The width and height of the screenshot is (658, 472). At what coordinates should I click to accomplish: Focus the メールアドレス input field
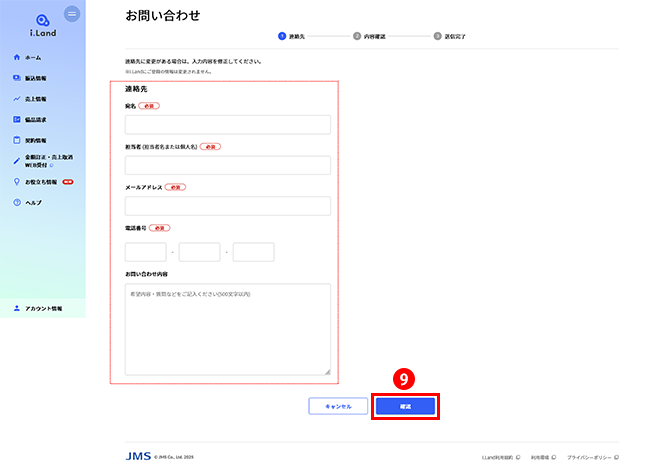coord(228,206)
